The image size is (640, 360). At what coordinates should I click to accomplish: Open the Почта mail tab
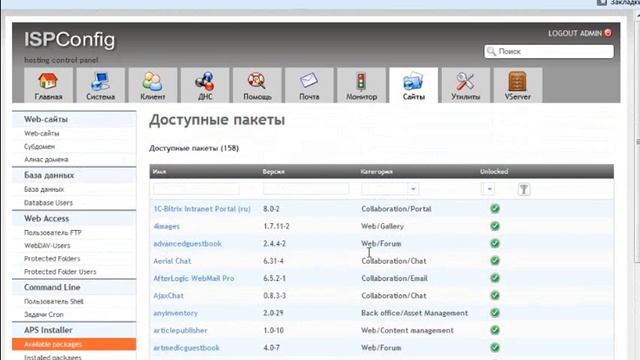click(309, 85)
